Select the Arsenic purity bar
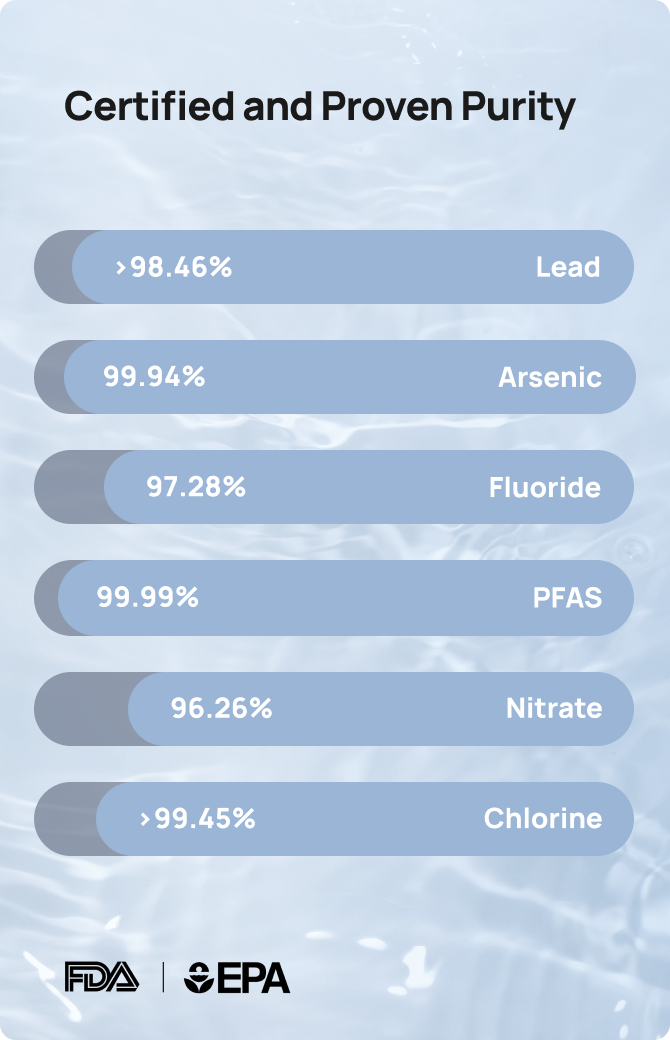 pos(334,377)
